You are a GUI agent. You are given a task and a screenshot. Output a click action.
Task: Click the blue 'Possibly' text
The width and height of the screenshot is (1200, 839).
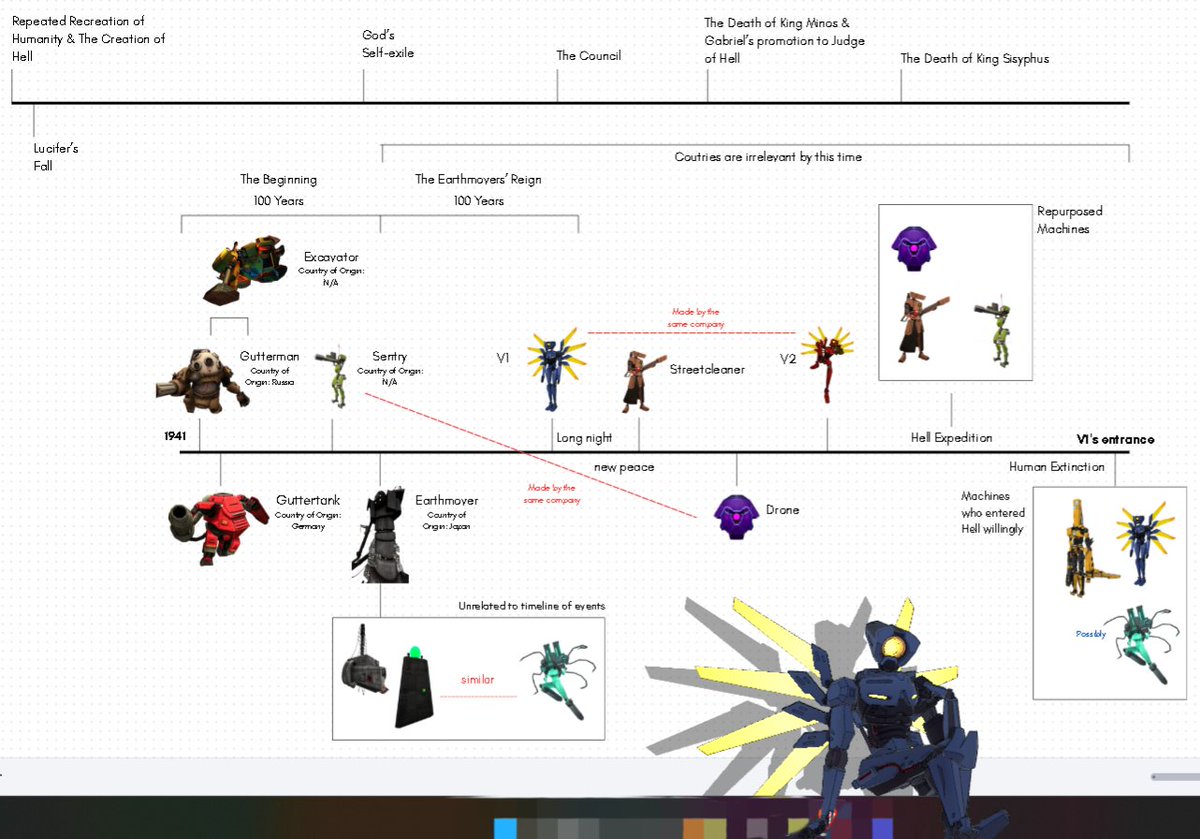[x=1091, y=634]
